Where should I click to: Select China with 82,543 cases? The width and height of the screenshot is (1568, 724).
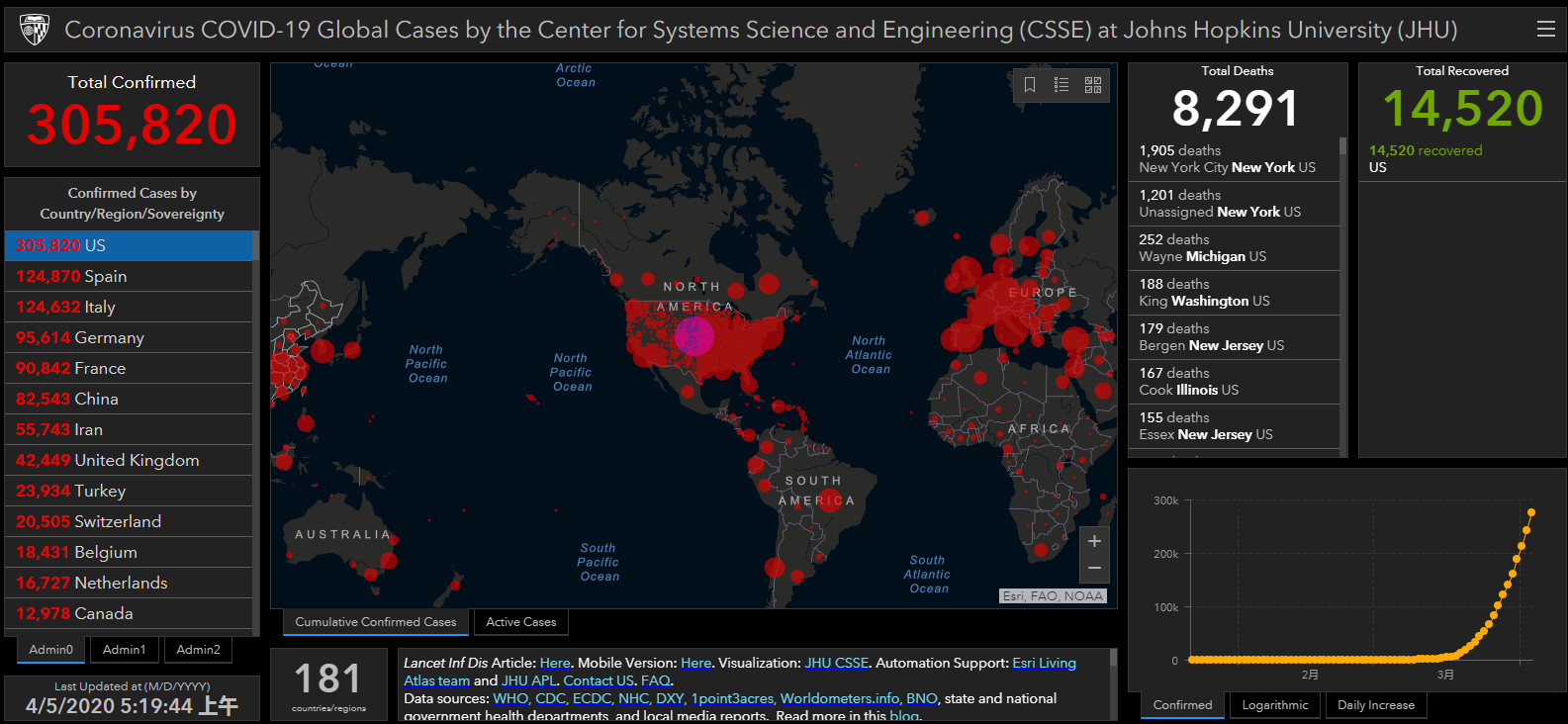tap(129, 399)
